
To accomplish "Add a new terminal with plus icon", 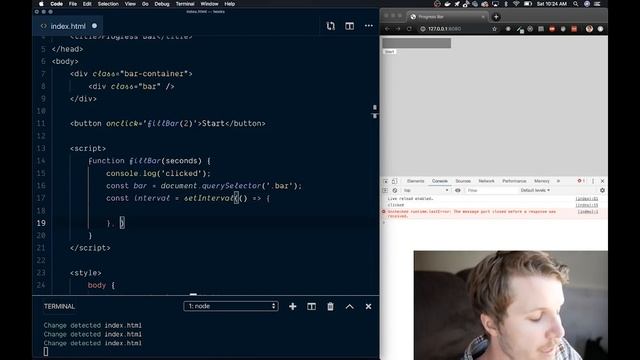I will [x=293, y=306].
